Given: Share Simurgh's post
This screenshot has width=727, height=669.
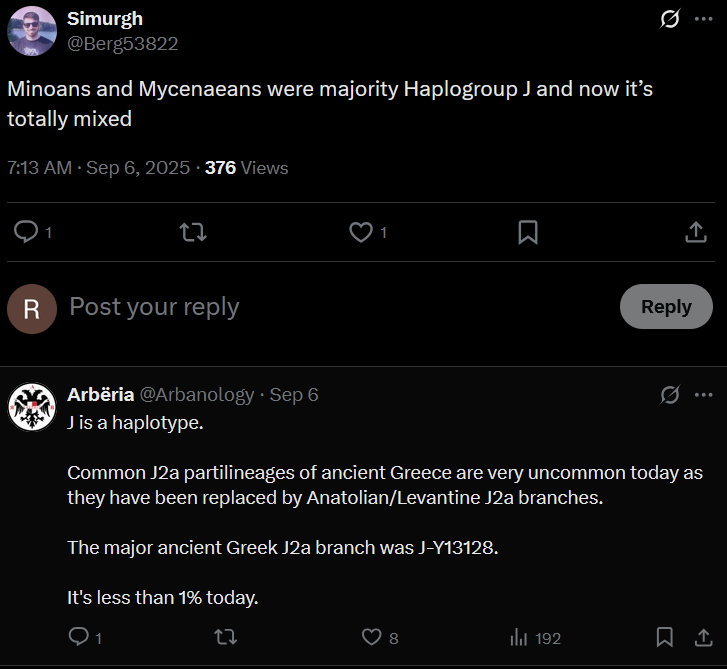Looking at the screenshot, I should click(696, 232).
